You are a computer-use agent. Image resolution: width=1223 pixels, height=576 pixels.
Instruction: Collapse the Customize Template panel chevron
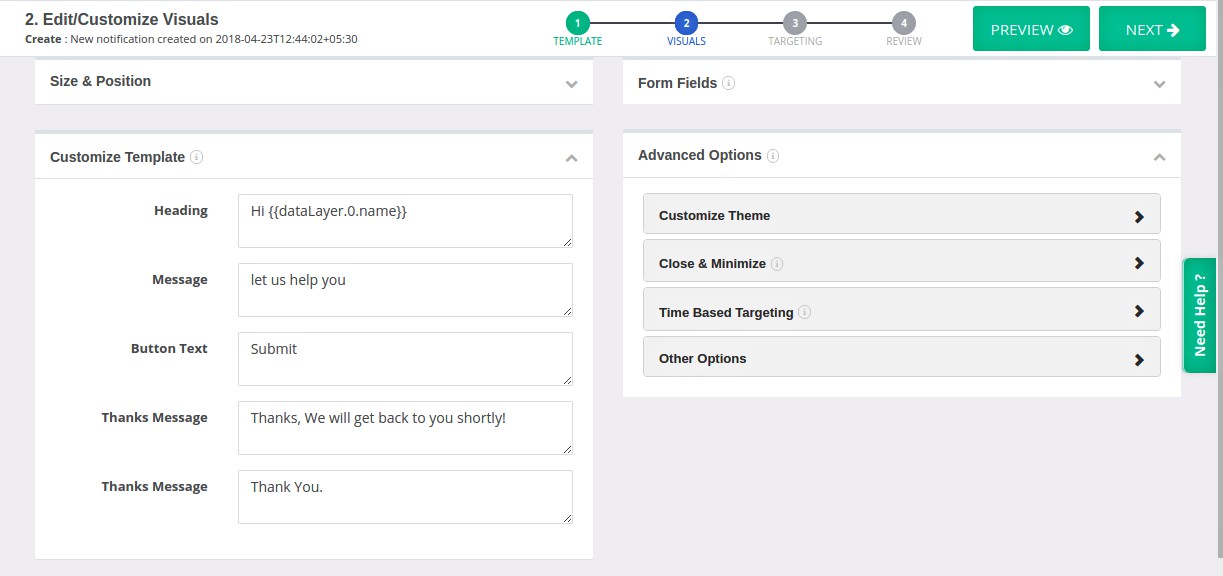[x=571, y=158]
